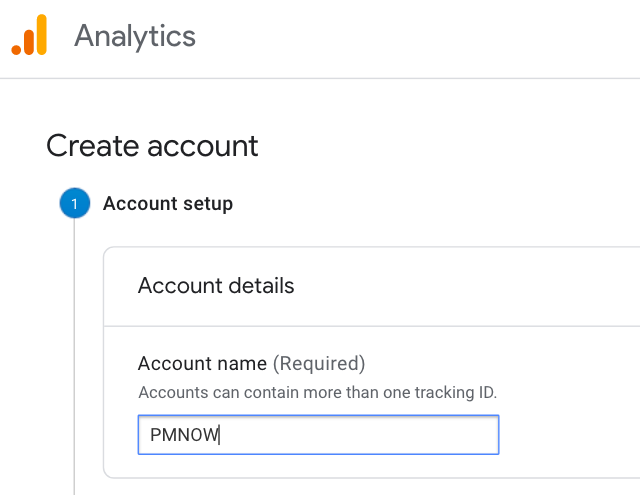
Task: Click the blank header area right of Analytics
Action: click(x=416, y=37)
